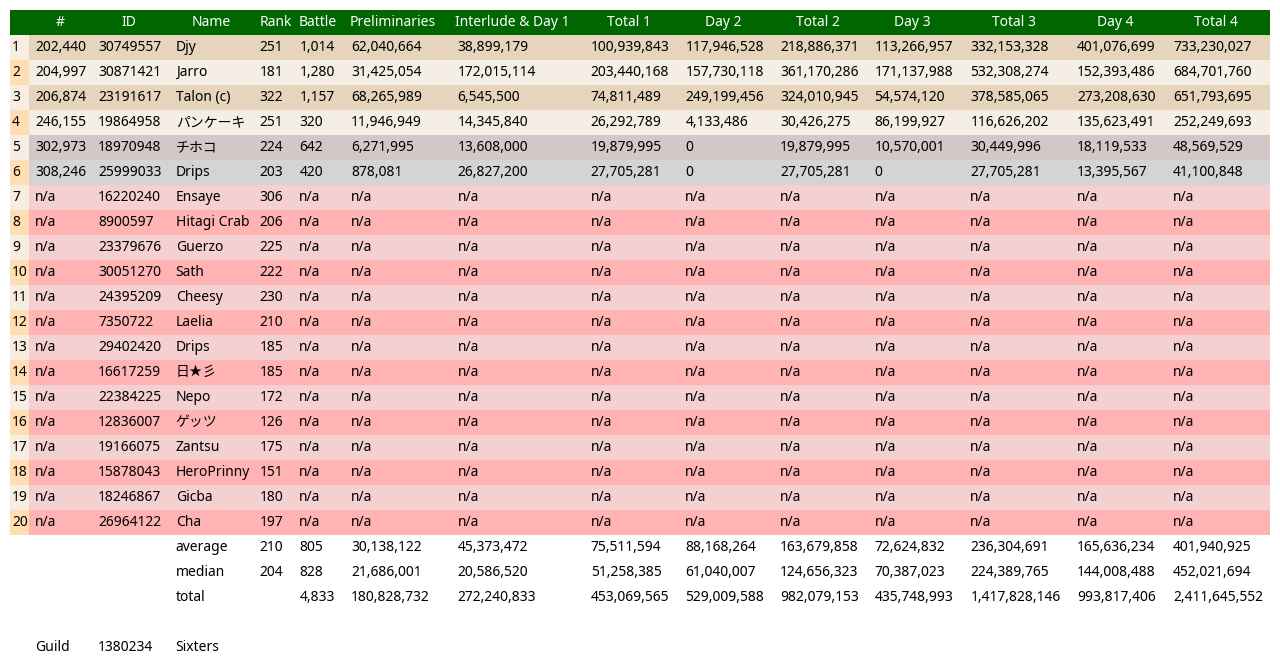
Task: Click the guild name 'Sixters'
Action: 197,646
